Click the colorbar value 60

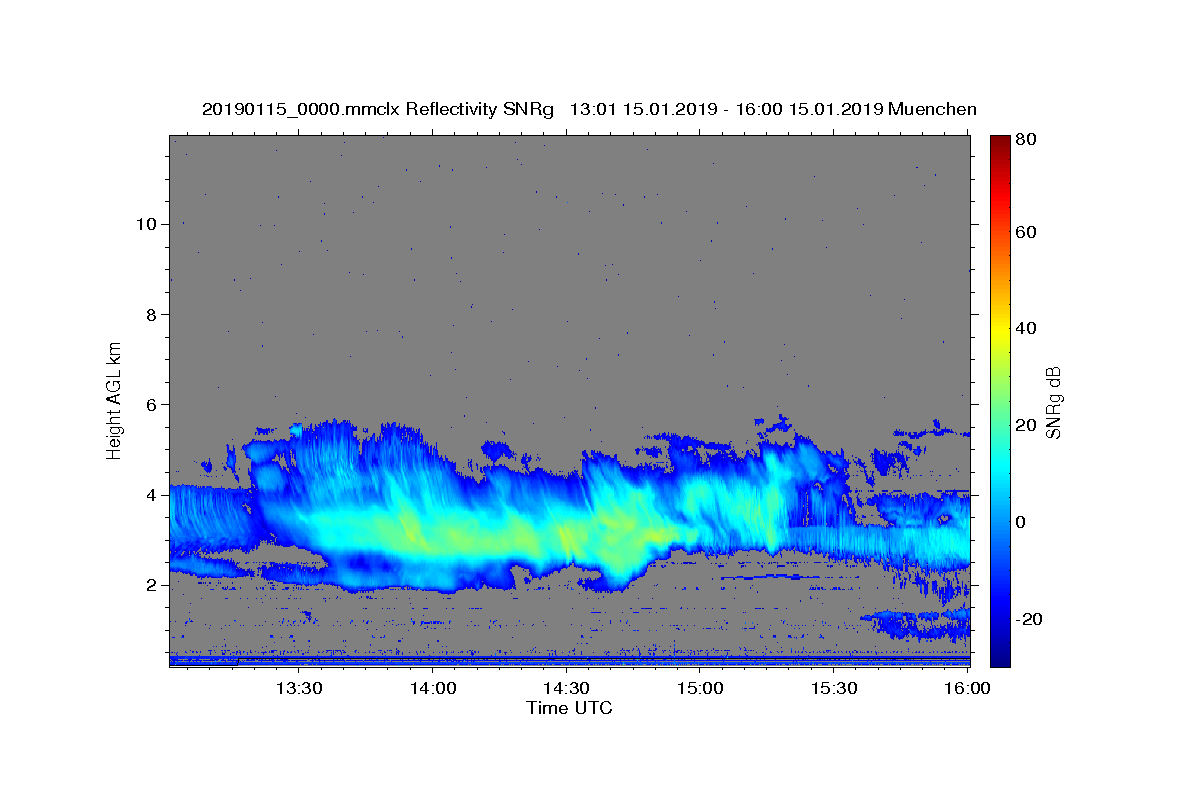tap(1027, 232)
